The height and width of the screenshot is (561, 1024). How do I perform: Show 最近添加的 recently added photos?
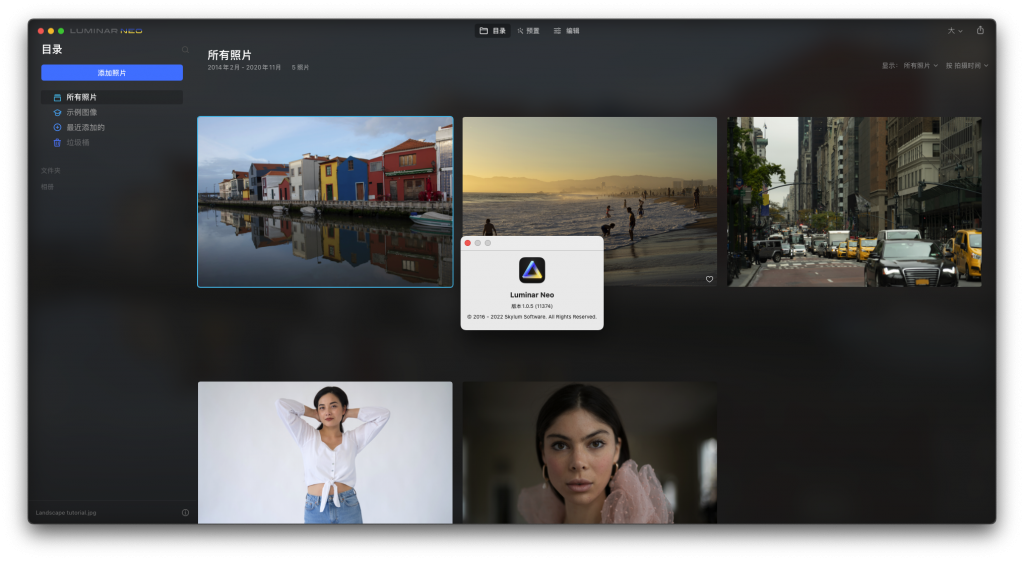tap(85, 127)
